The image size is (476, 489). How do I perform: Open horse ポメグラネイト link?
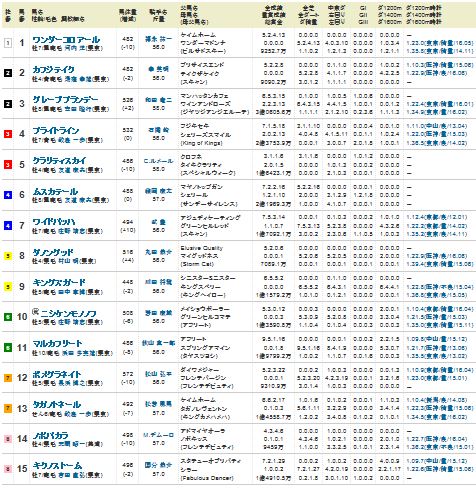coord(57,375)
